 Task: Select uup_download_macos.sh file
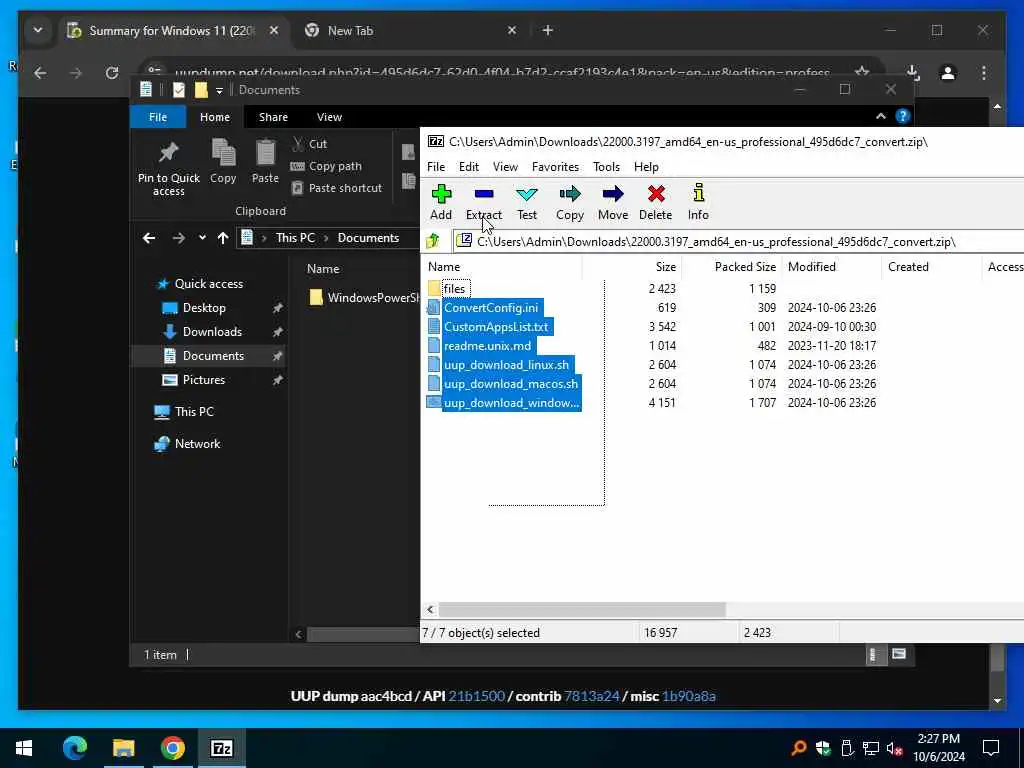click(511, 383)
